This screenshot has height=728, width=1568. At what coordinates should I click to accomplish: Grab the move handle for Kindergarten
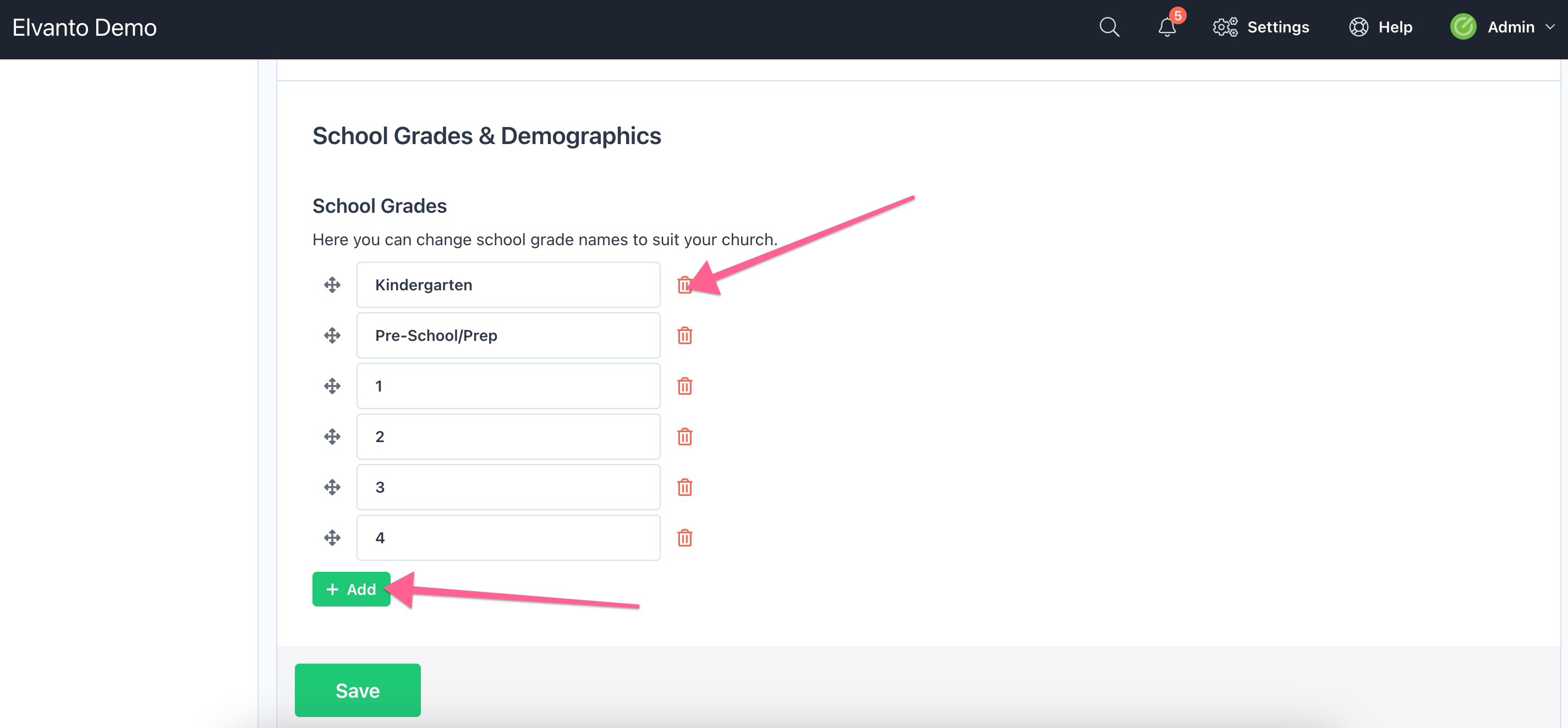click(332, 285)
